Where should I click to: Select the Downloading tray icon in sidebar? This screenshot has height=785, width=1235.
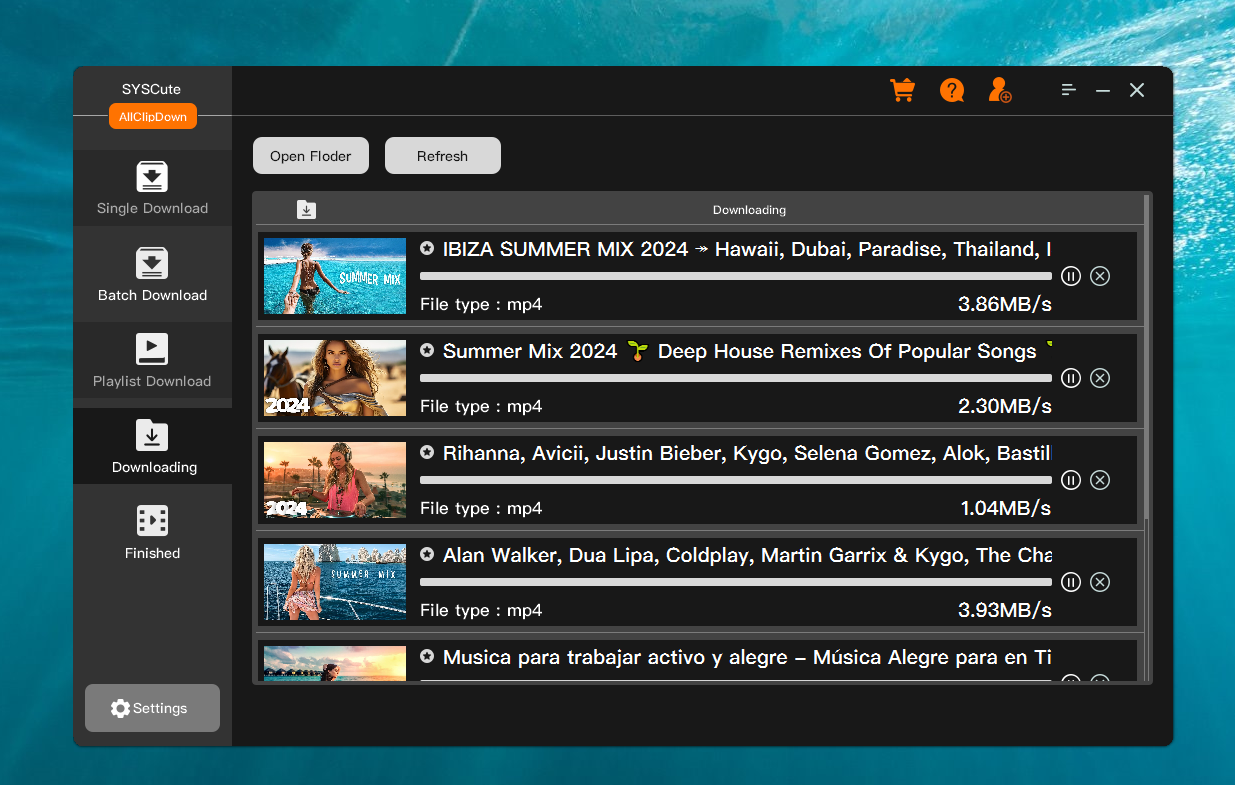click(x=152, y=437)
